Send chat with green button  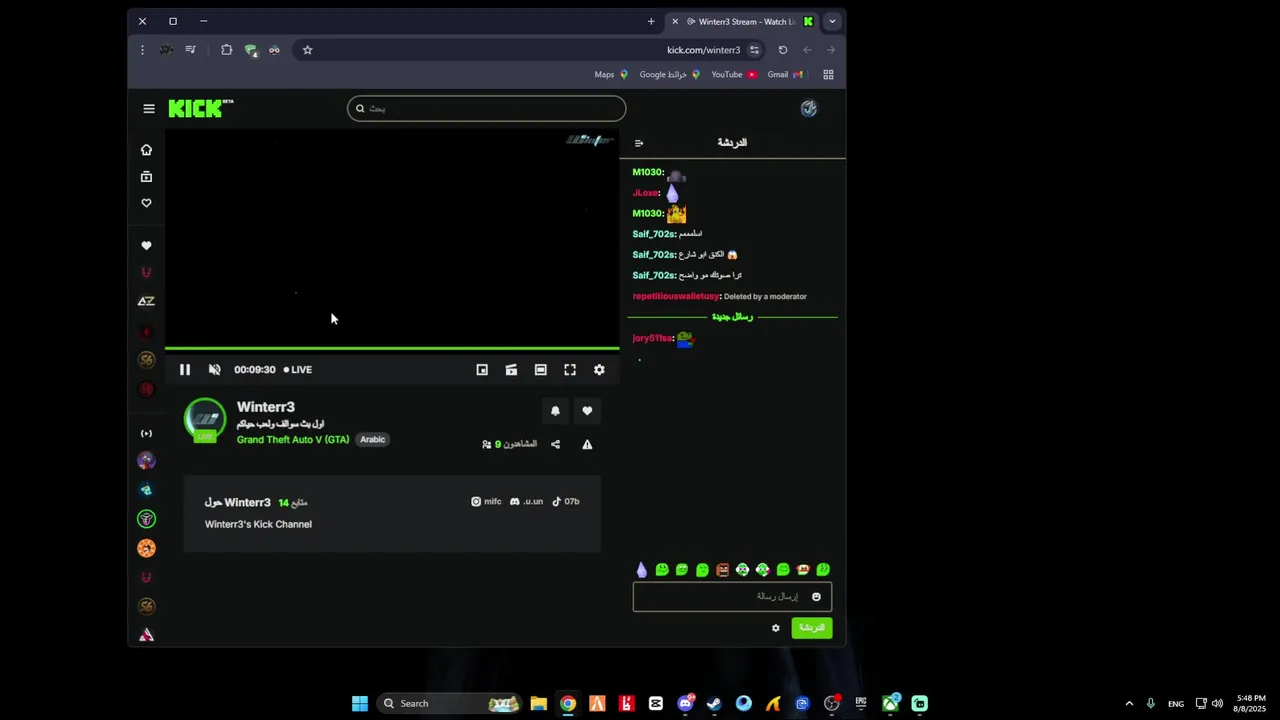click(x=811, y=628)
